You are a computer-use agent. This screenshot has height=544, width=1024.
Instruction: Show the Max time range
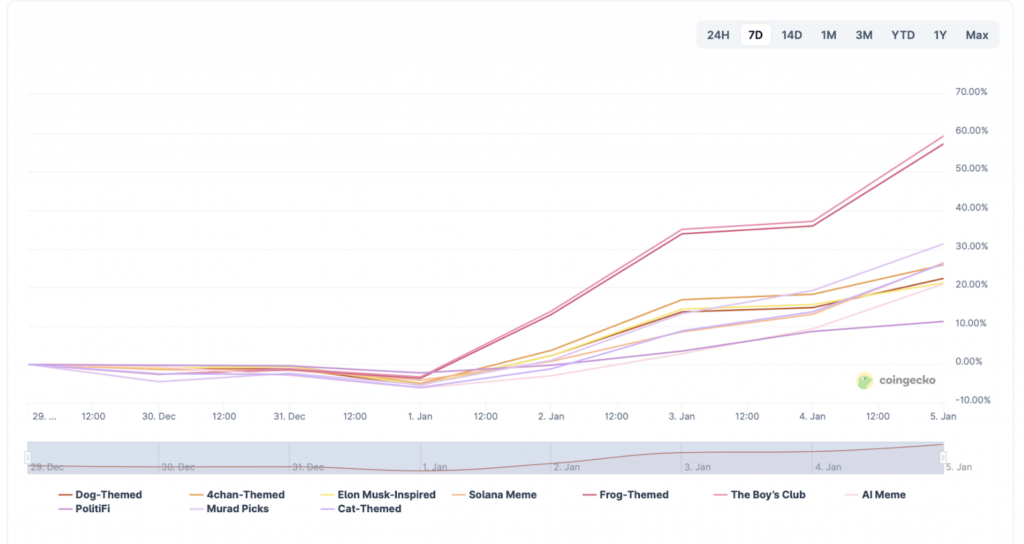pyautogui.click(x=977, y=35)
